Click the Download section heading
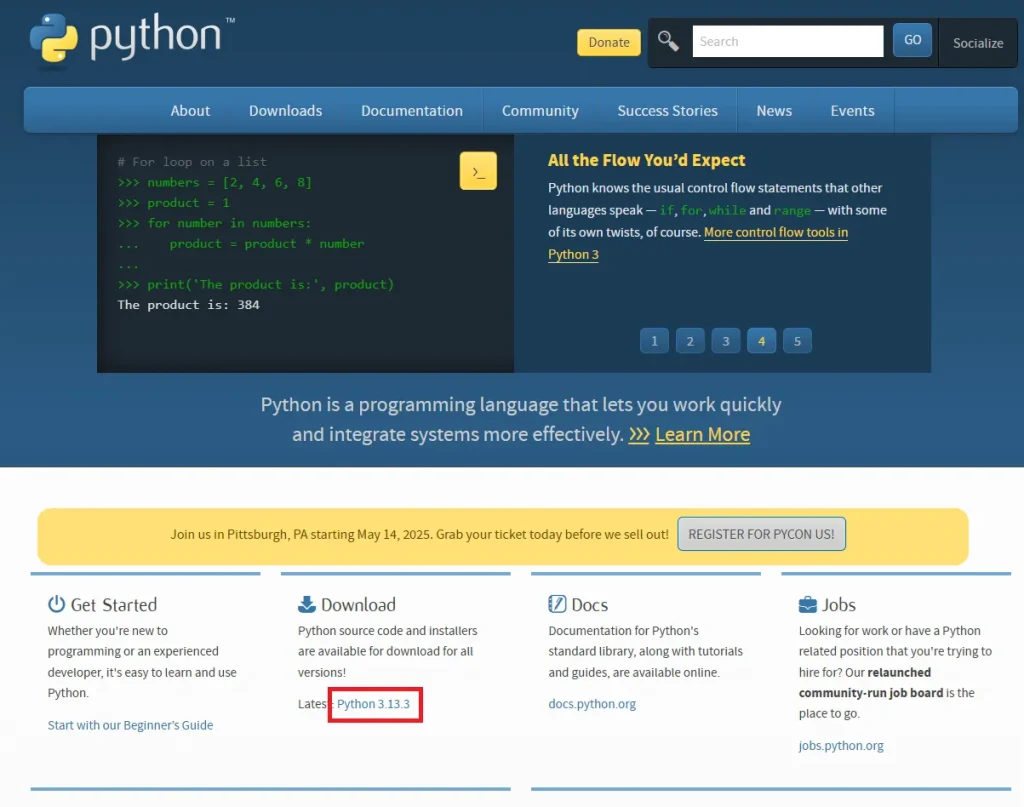 (x=358, y=605)
